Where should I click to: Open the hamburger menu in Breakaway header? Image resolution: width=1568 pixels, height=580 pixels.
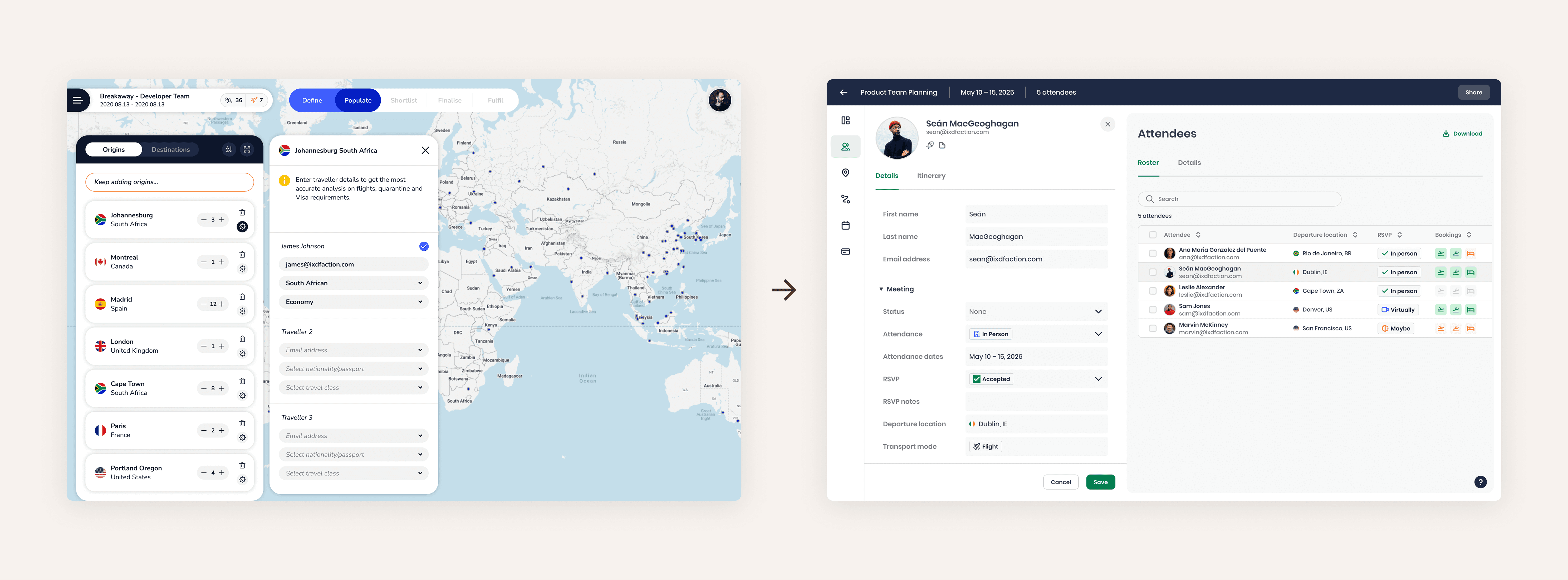(x=77, y=100)
